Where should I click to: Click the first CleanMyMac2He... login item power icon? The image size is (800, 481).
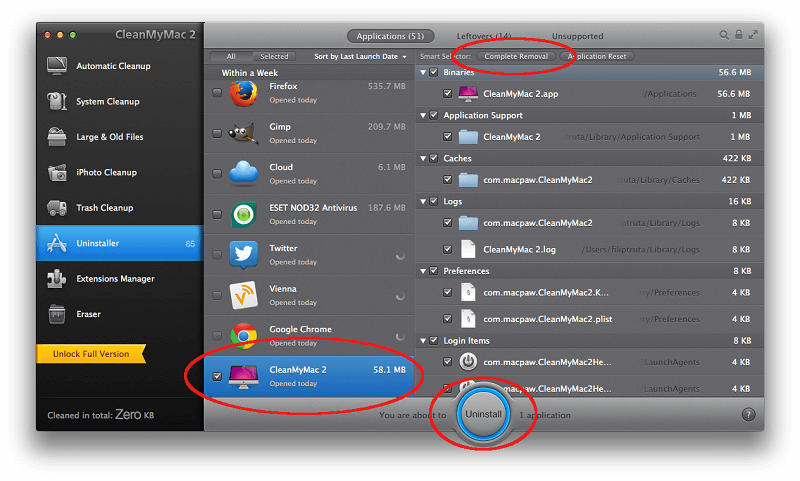click(468, 362)
